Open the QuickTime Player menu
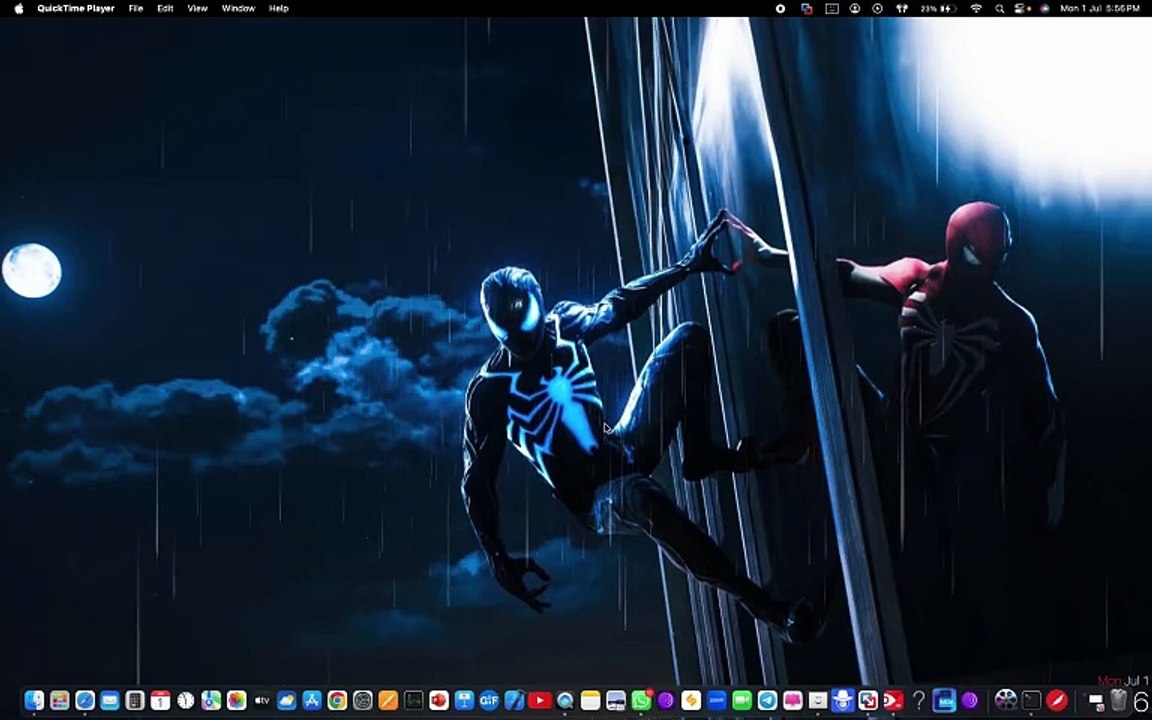1152x720 pixels. click(76, 9)
